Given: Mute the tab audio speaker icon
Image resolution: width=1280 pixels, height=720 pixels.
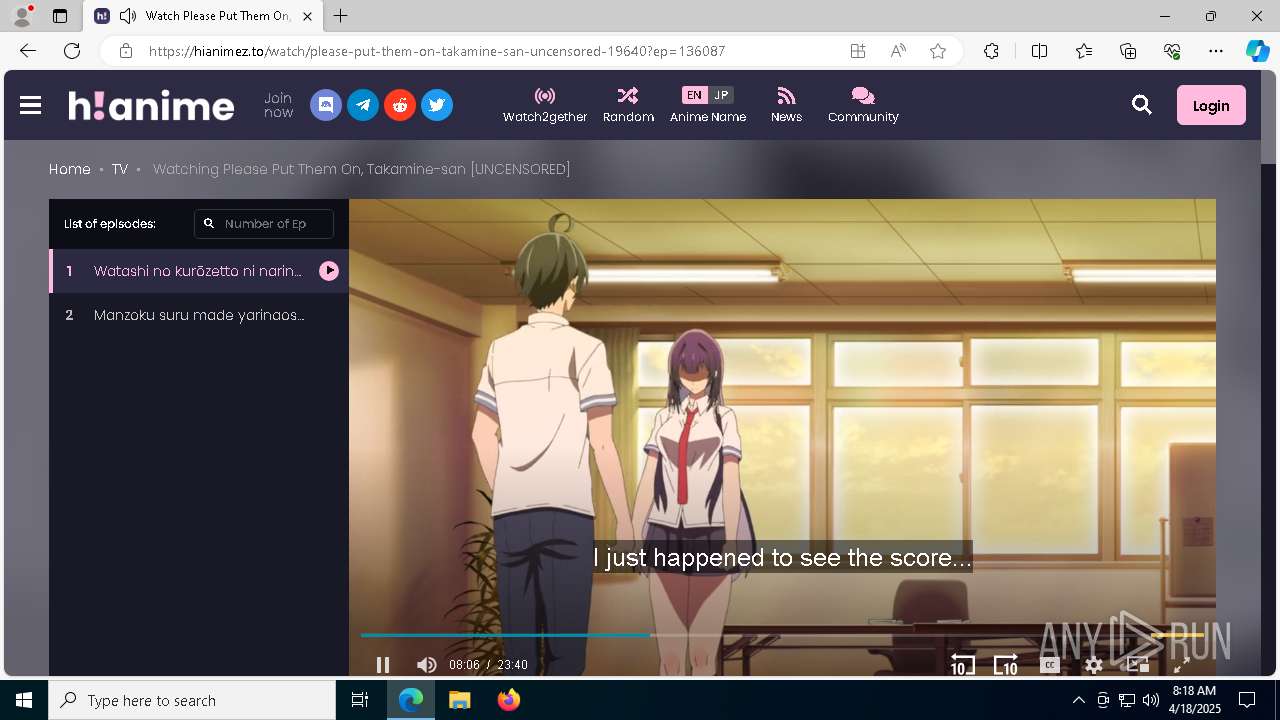Looking at the screenshot, I should click(x=128, y=16).
